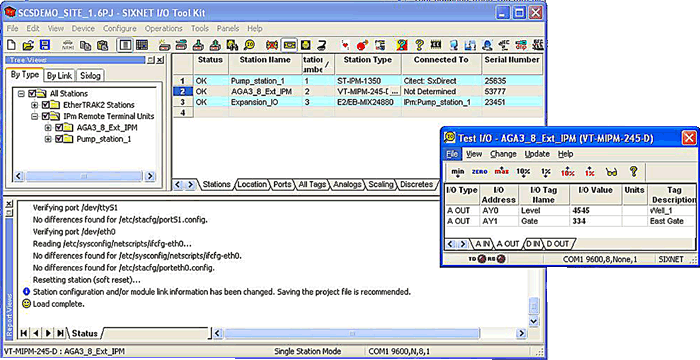Toggle the All Stations checkbox

[32, 94]
